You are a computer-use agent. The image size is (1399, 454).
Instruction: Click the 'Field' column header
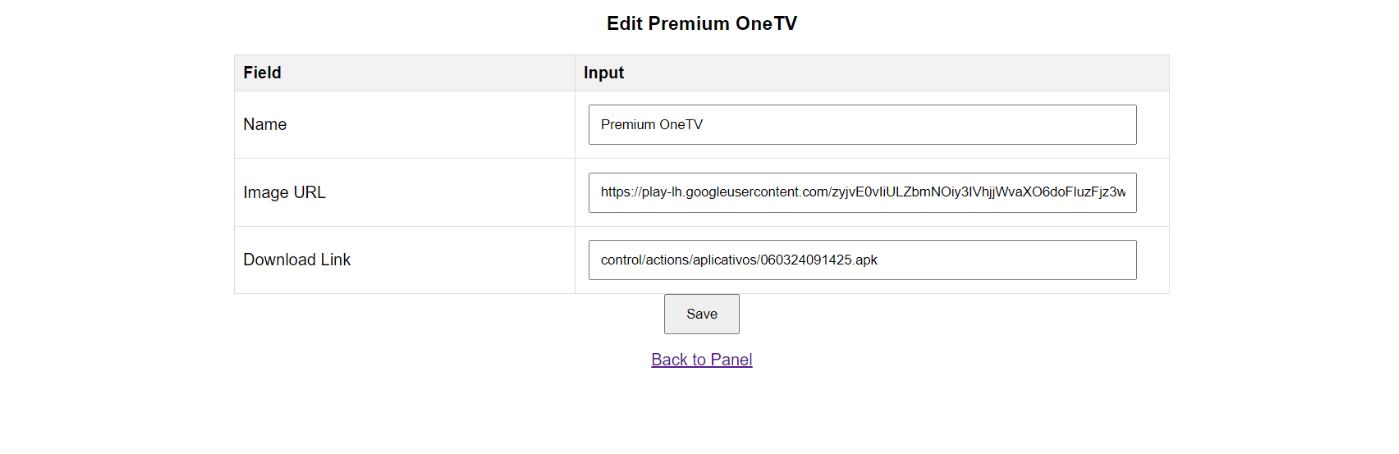tap(262, 73)
